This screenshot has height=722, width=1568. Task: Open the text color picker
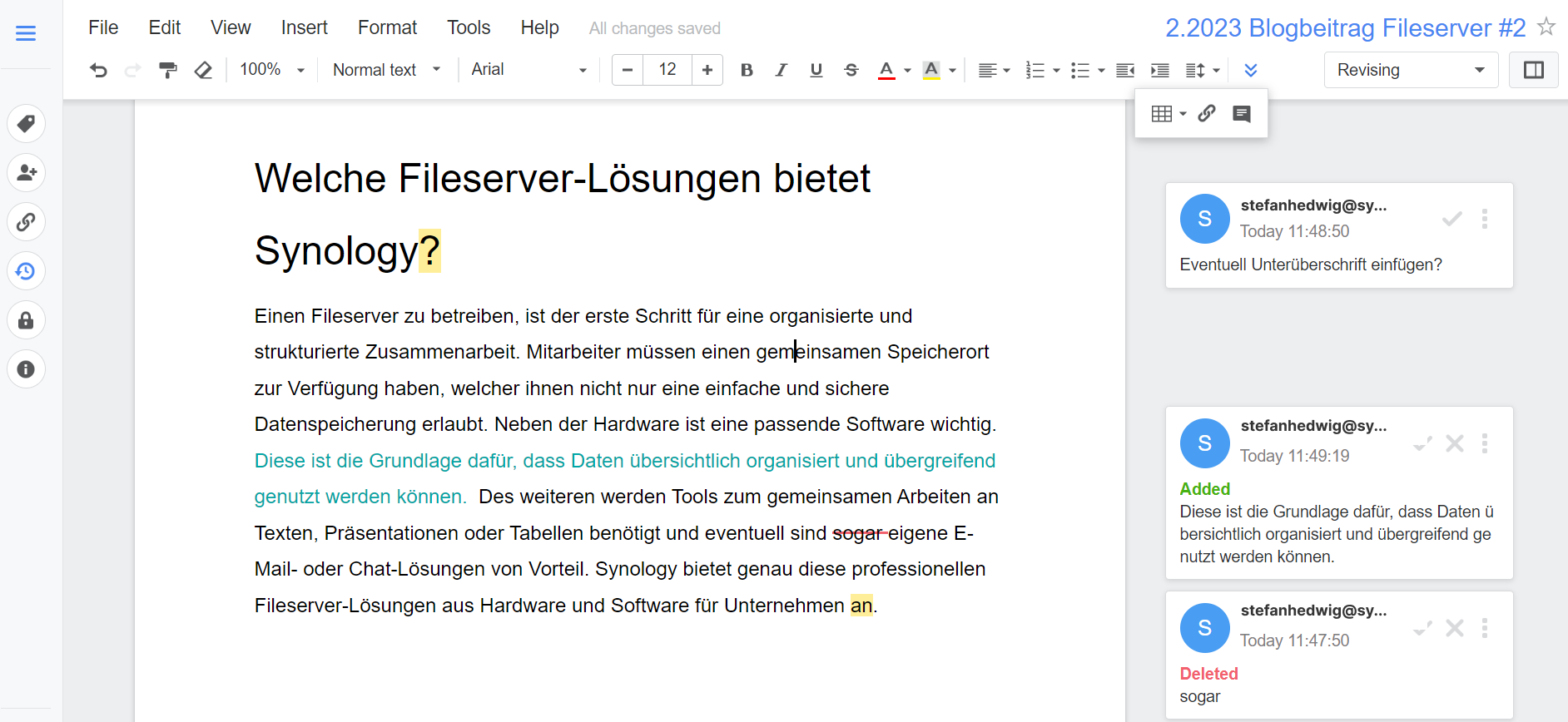886,71
